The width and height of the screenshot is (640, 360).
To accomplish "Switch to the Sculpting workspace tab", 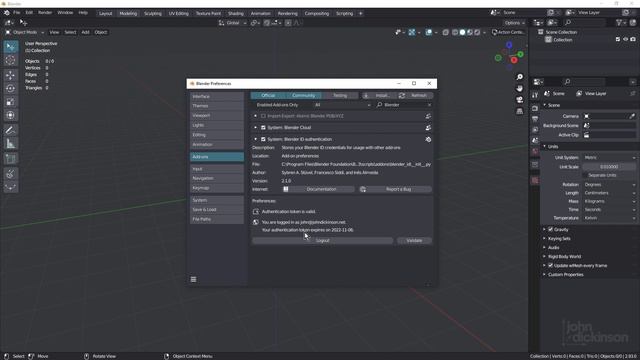I will tap(153, 13).
